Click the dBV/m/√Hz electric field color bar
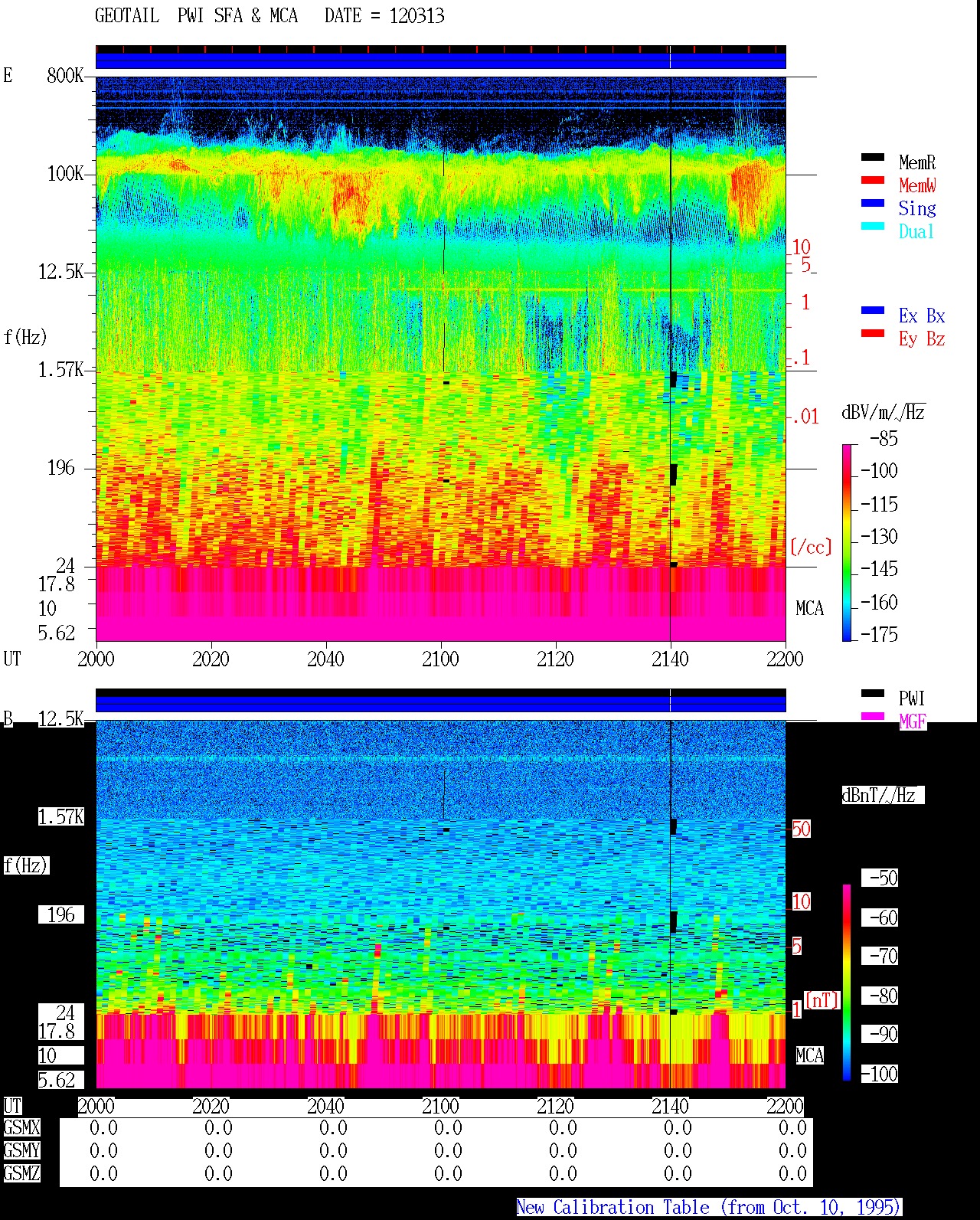Image resolution: width=980 pixels, height=1220 pixels. 847,543
